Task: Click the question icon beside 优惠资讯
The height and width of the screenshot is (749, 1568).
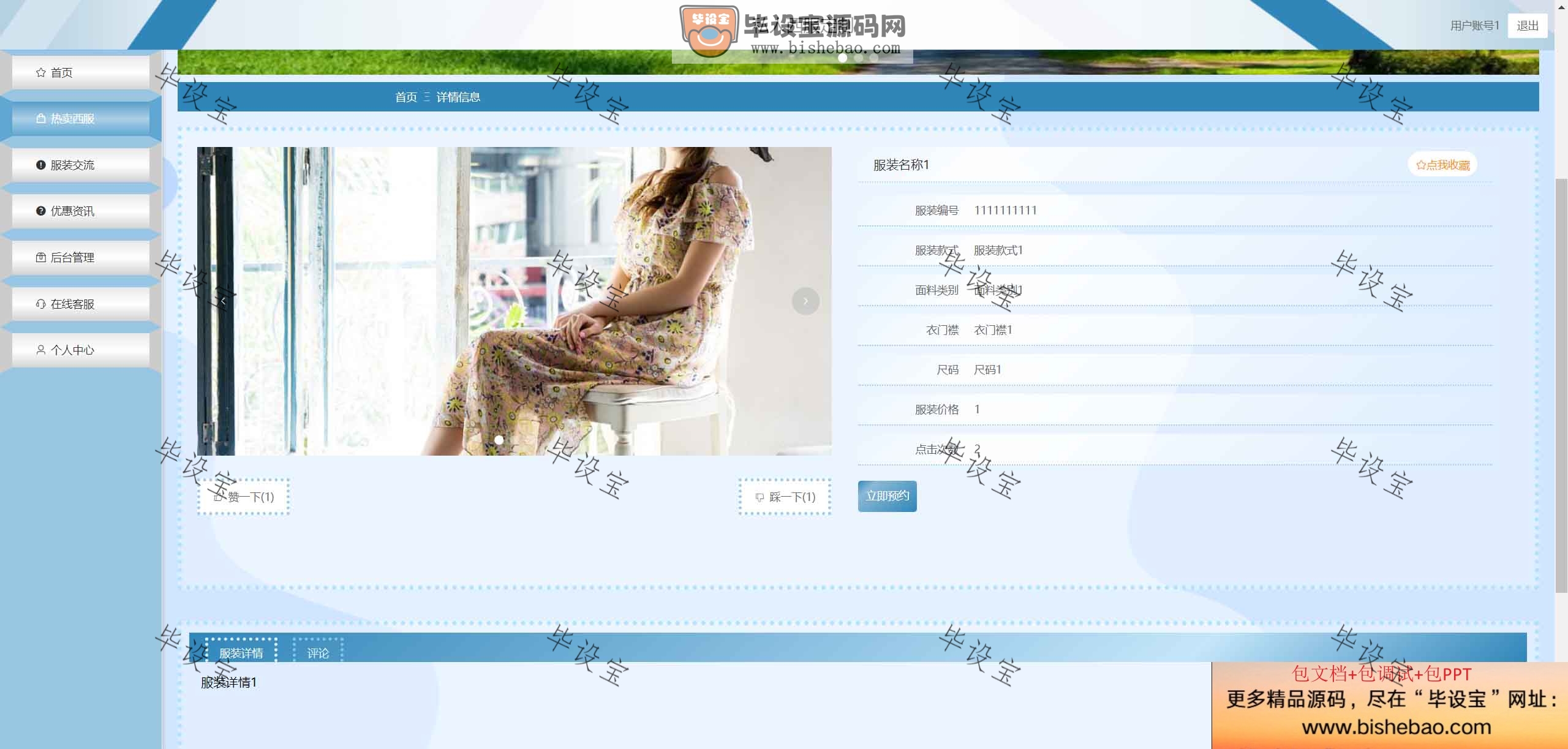Action: coord(41,211)
